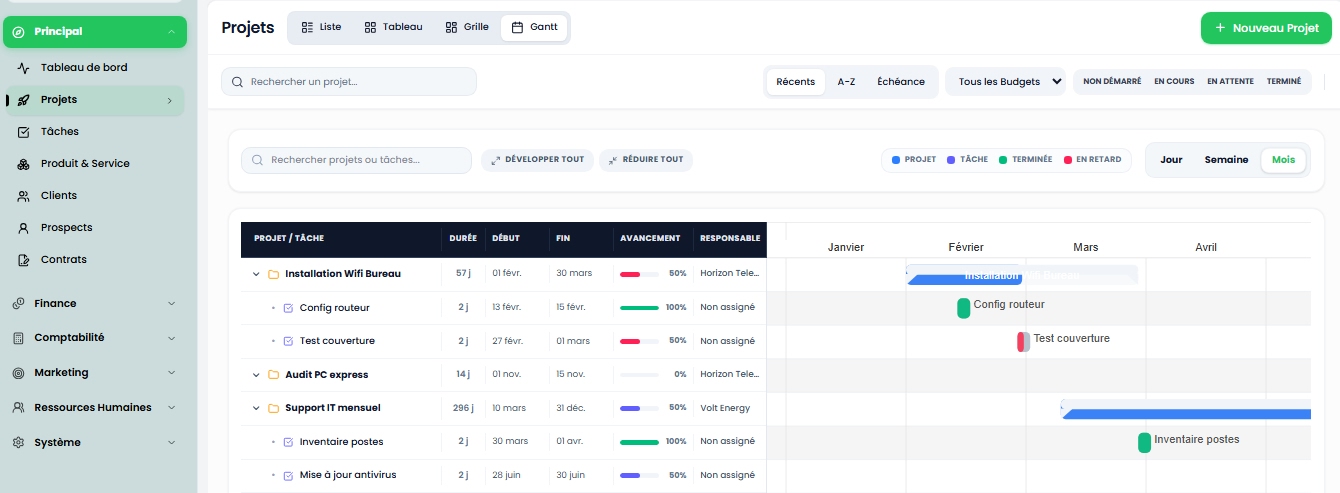Click the Tableau view grid icon

click(370, 27)
